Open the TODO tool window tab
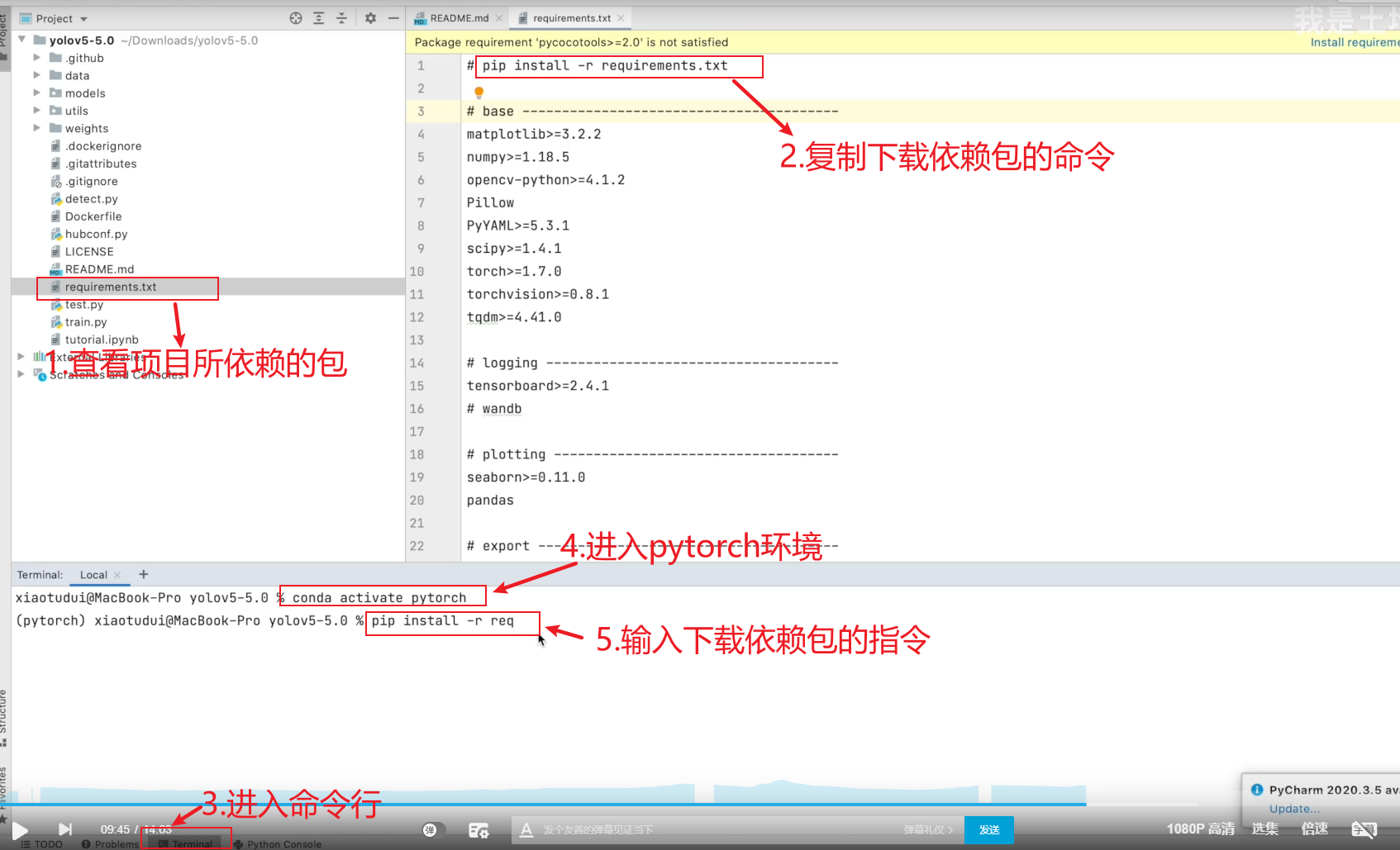This screenshot has height=850, width=1400. [x=41, y=844]
